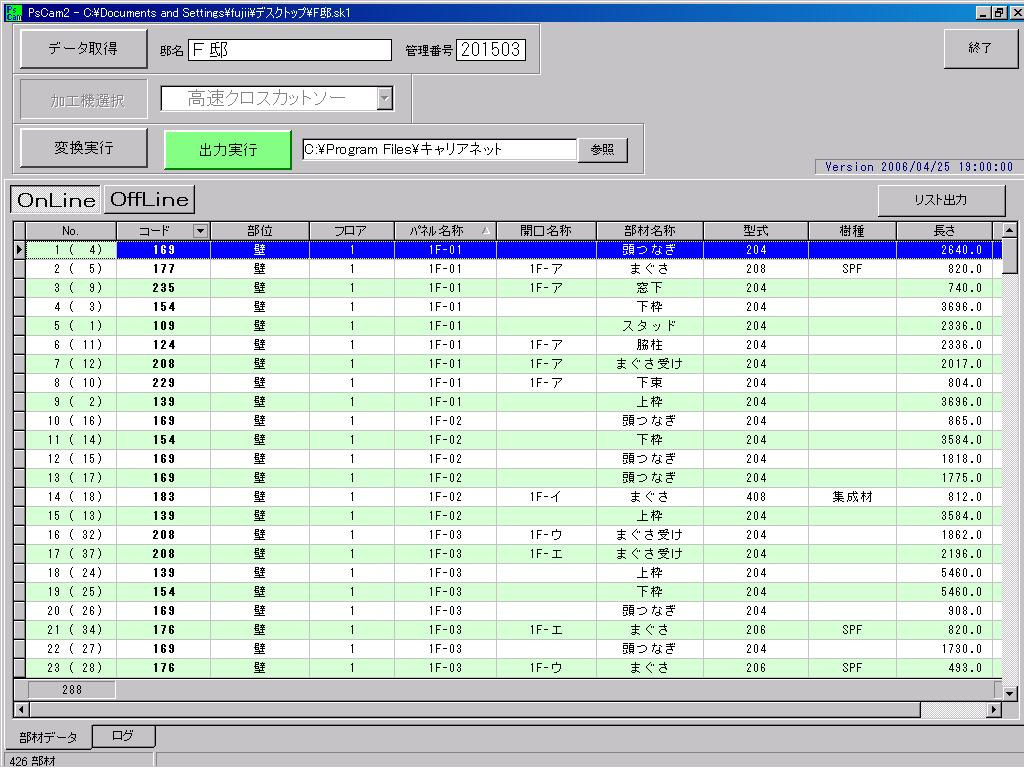This screenshot has width=1024, height=768.
Task: Expand the 高速クロスカットソー machine dropdown
Action: coord(385,98)
